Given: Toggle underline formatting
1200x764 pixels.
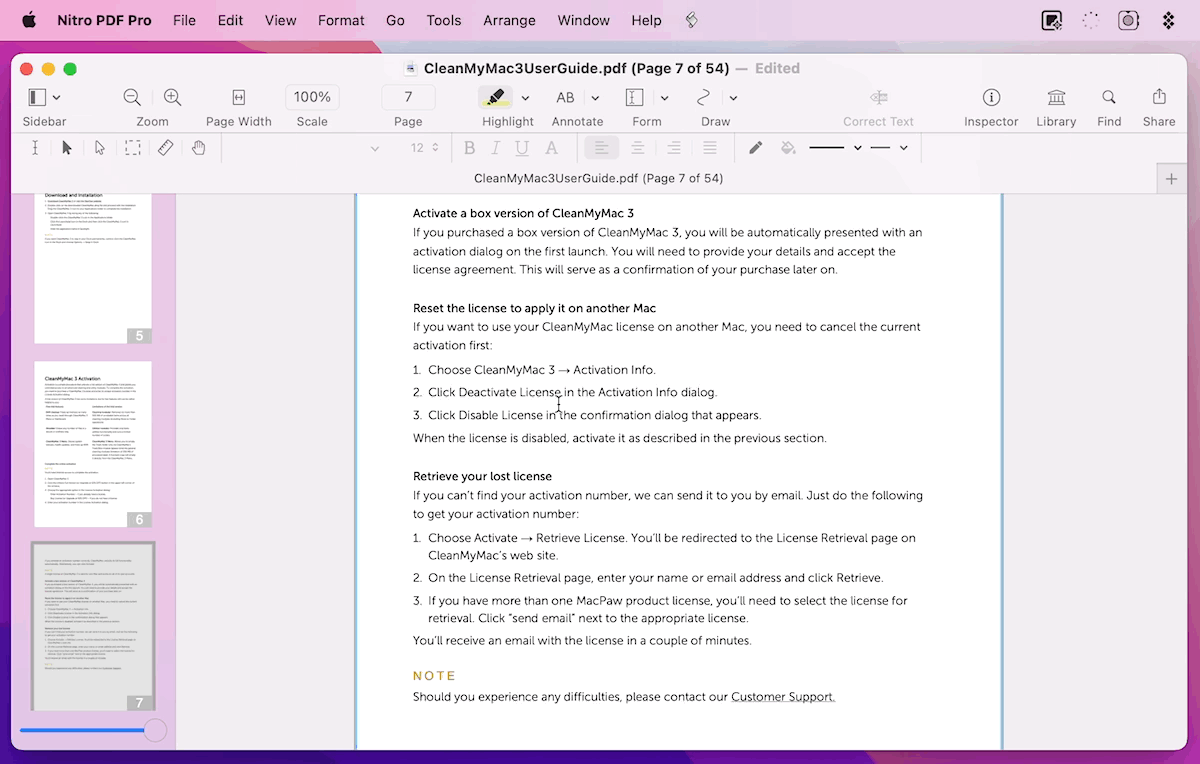Looking at the screenshot, I should 522,148.
